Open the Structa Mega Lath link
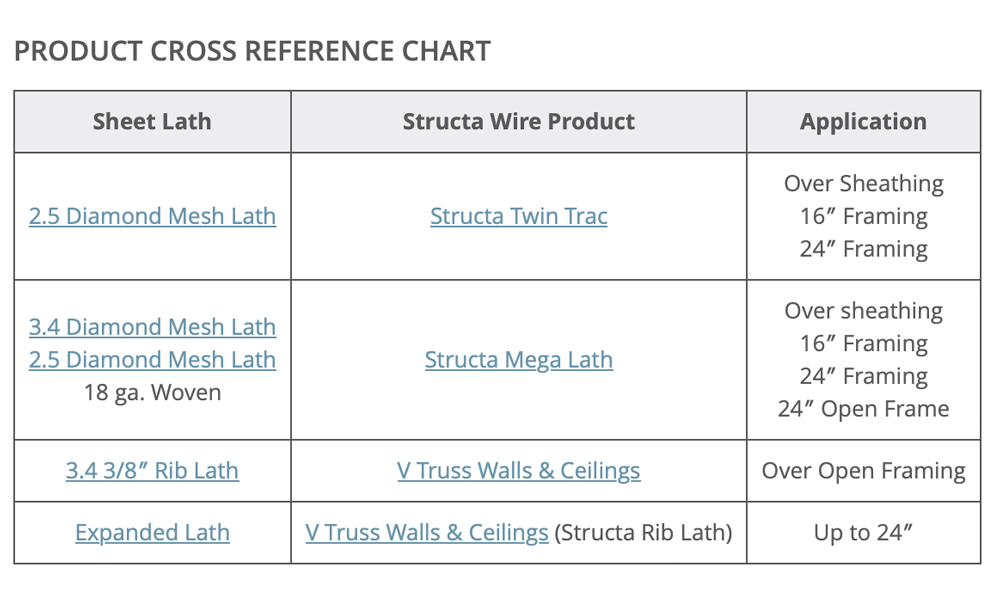 (x=518, y=360)
